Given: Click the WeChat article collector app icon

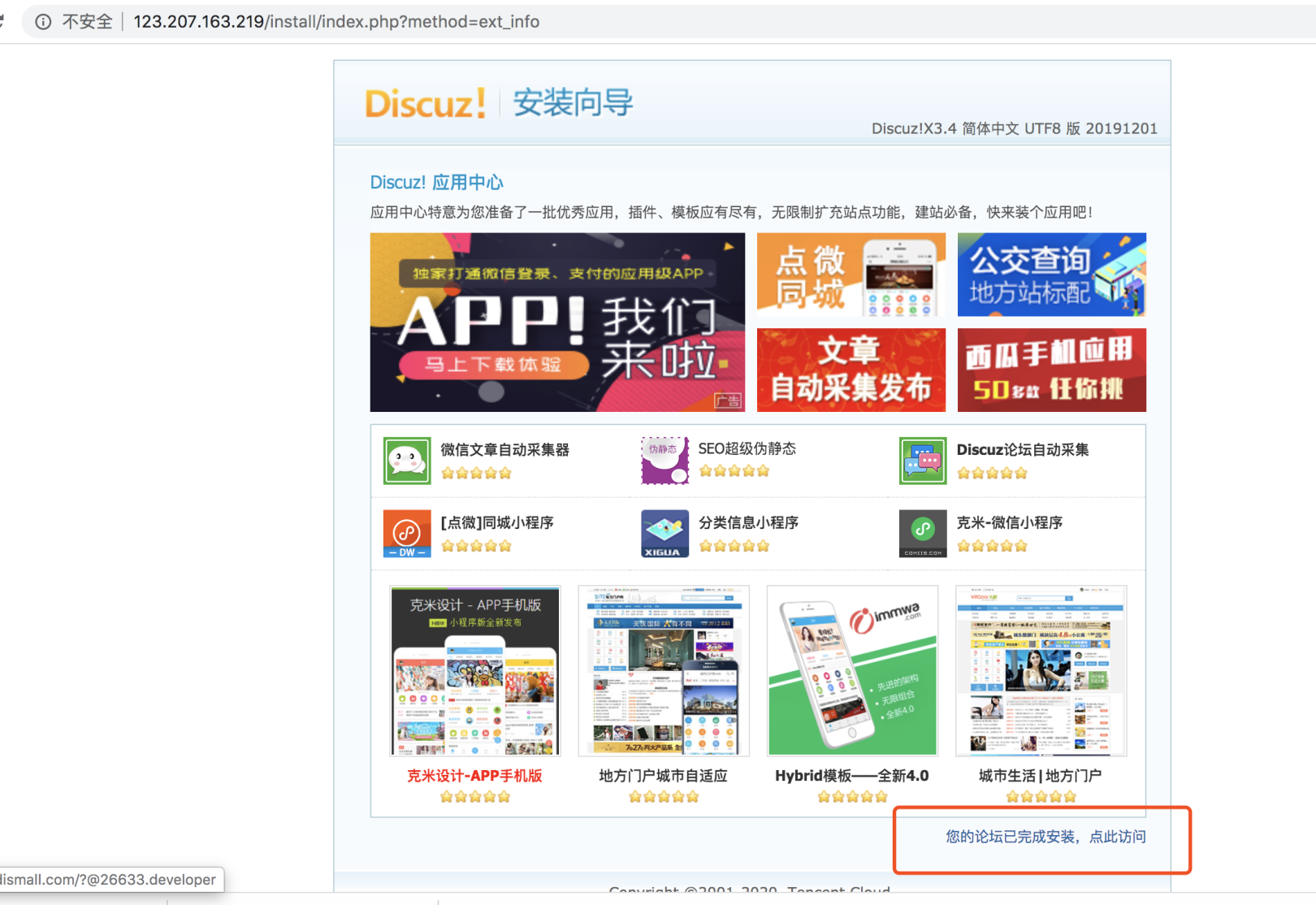Looking at the screenshot, I should [407, 461].
